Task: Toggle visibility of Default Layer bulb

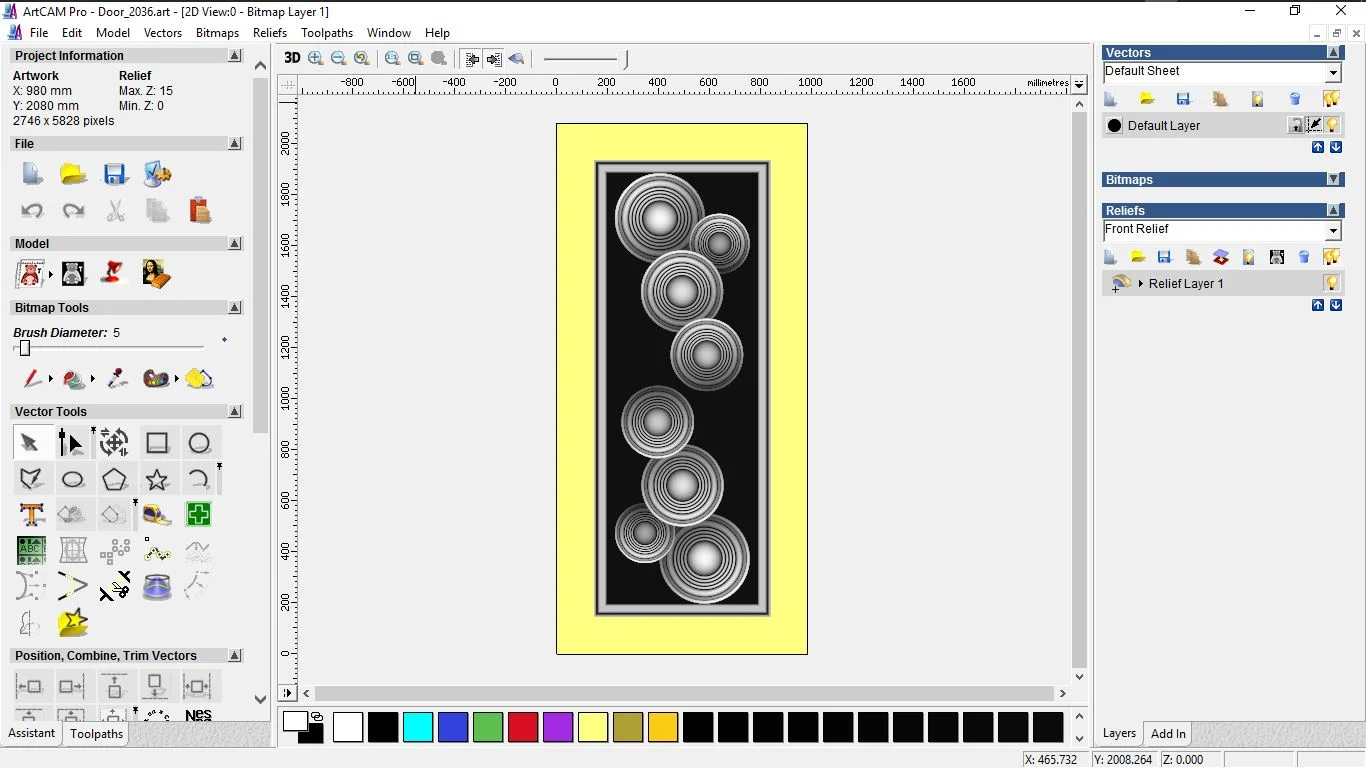Action: coord(1332,125)
